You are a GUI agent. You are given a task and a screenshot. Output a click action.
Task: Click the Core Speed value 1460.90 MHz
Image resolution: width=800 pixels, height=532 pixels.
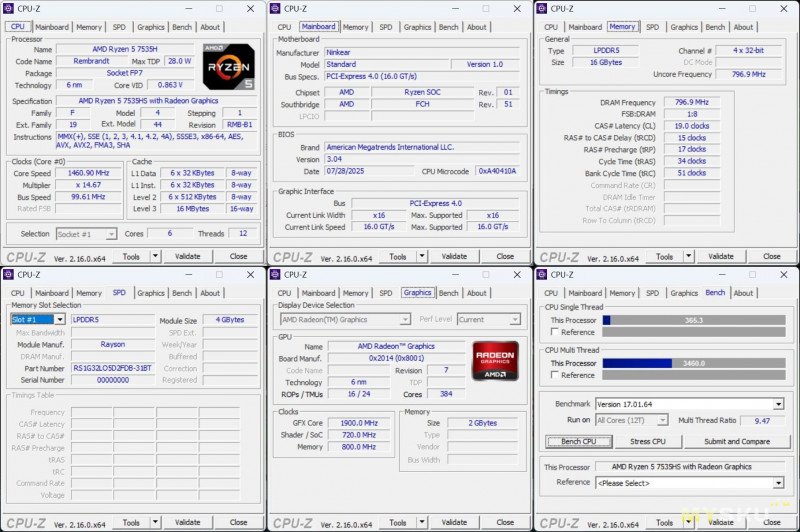pyautogui.click(x=89, y=173)
